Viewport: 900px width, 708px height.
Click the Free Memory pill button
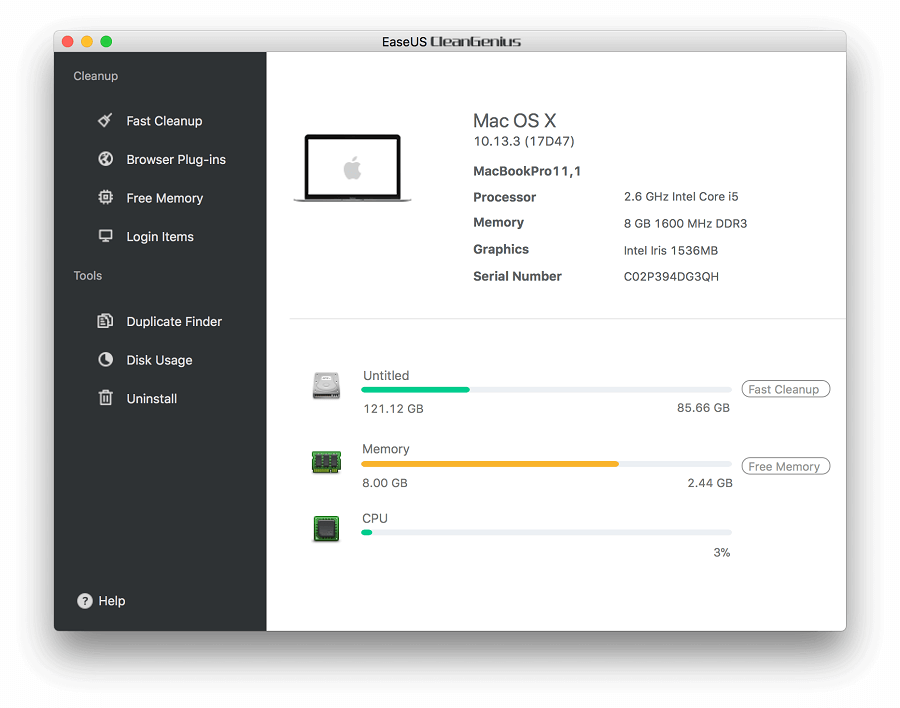(785, 466)
